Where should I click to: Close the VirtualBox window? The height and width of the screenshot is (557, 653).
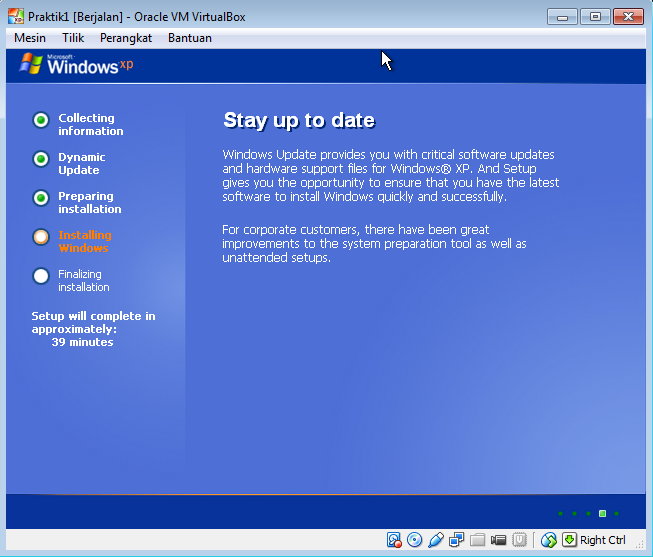point(628,17)
